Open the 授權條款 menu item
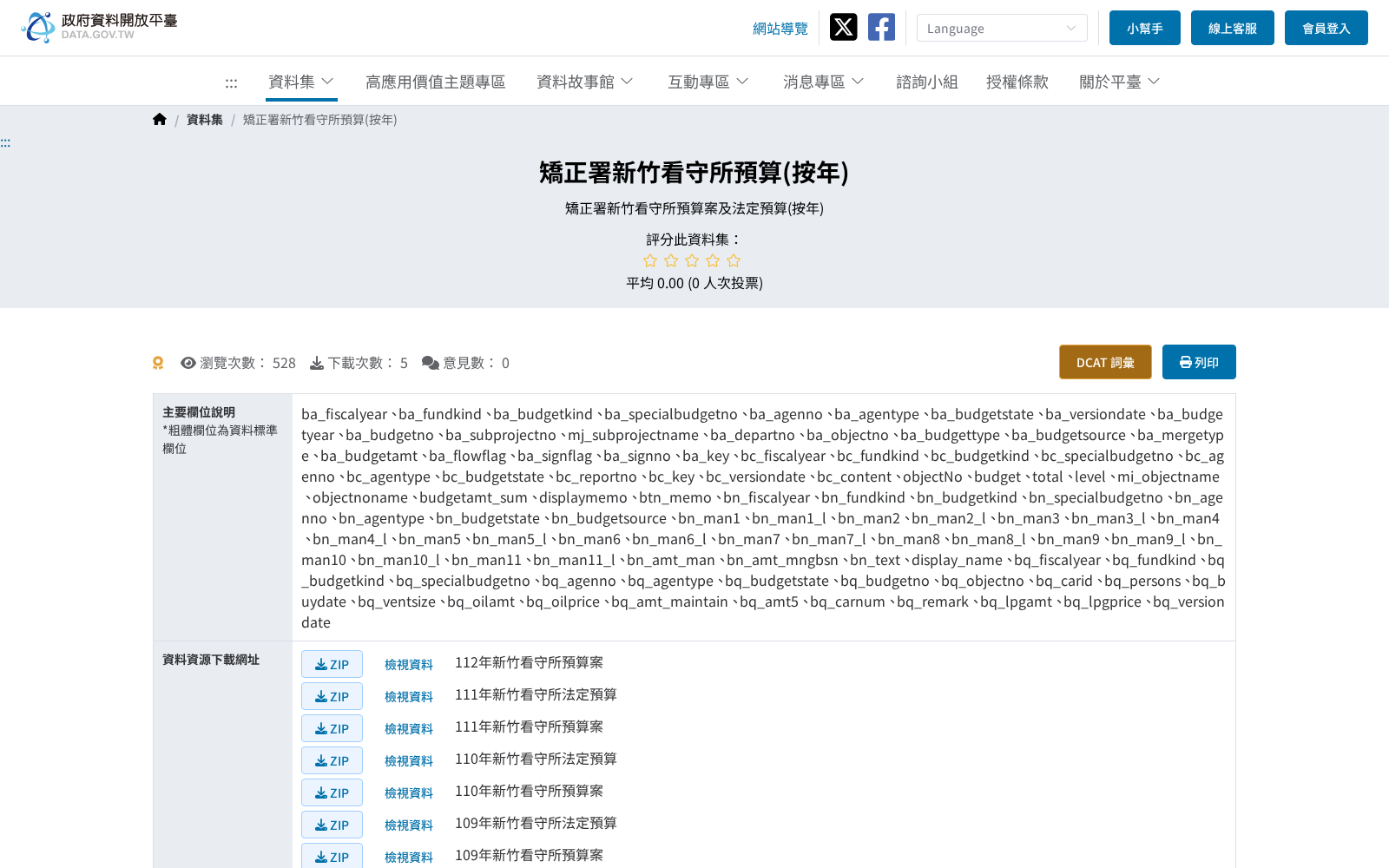 coord(1017,82)
